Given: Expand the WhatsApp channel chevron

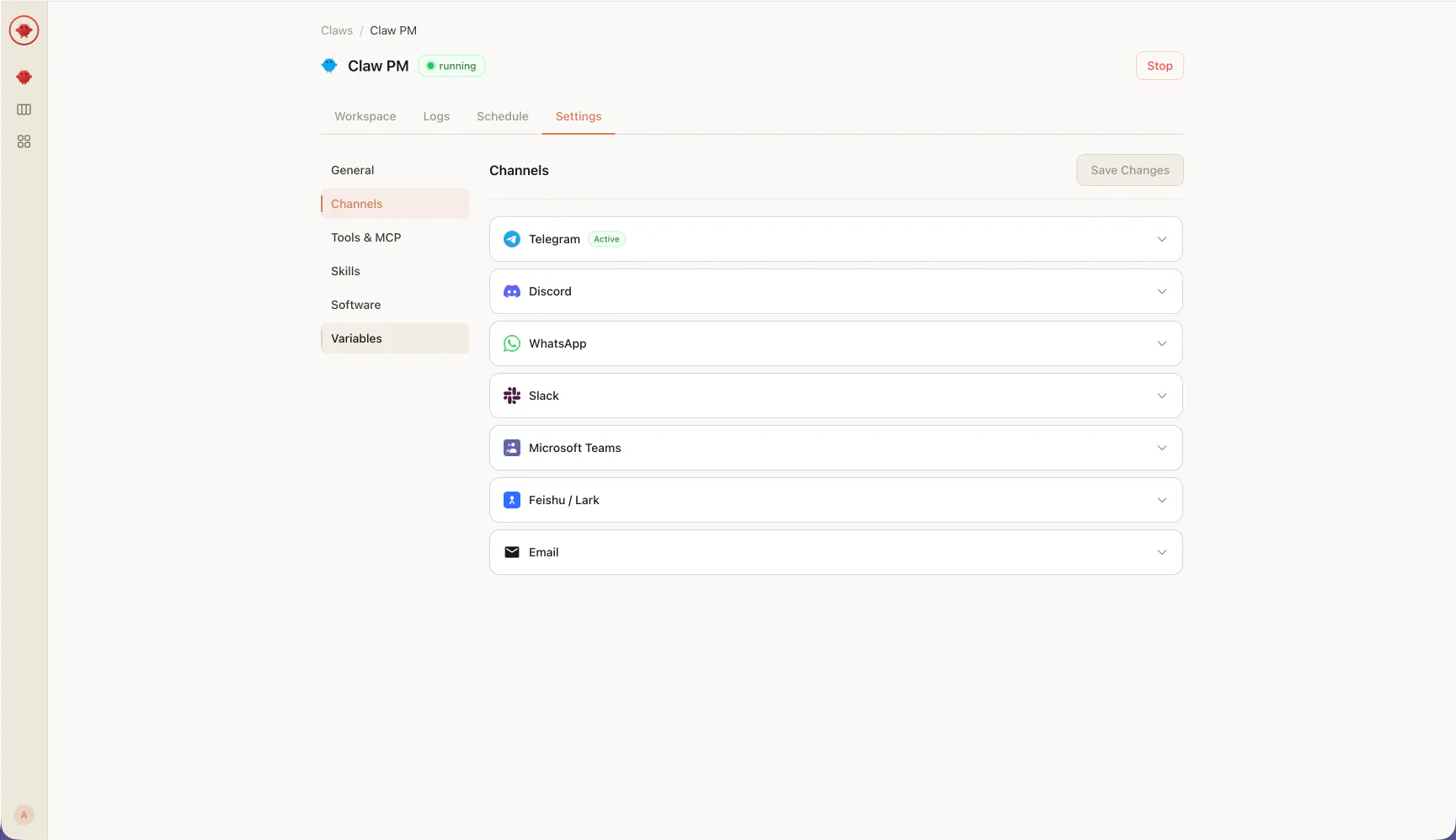Looking at the screenshot, I should pos(1162,343).
